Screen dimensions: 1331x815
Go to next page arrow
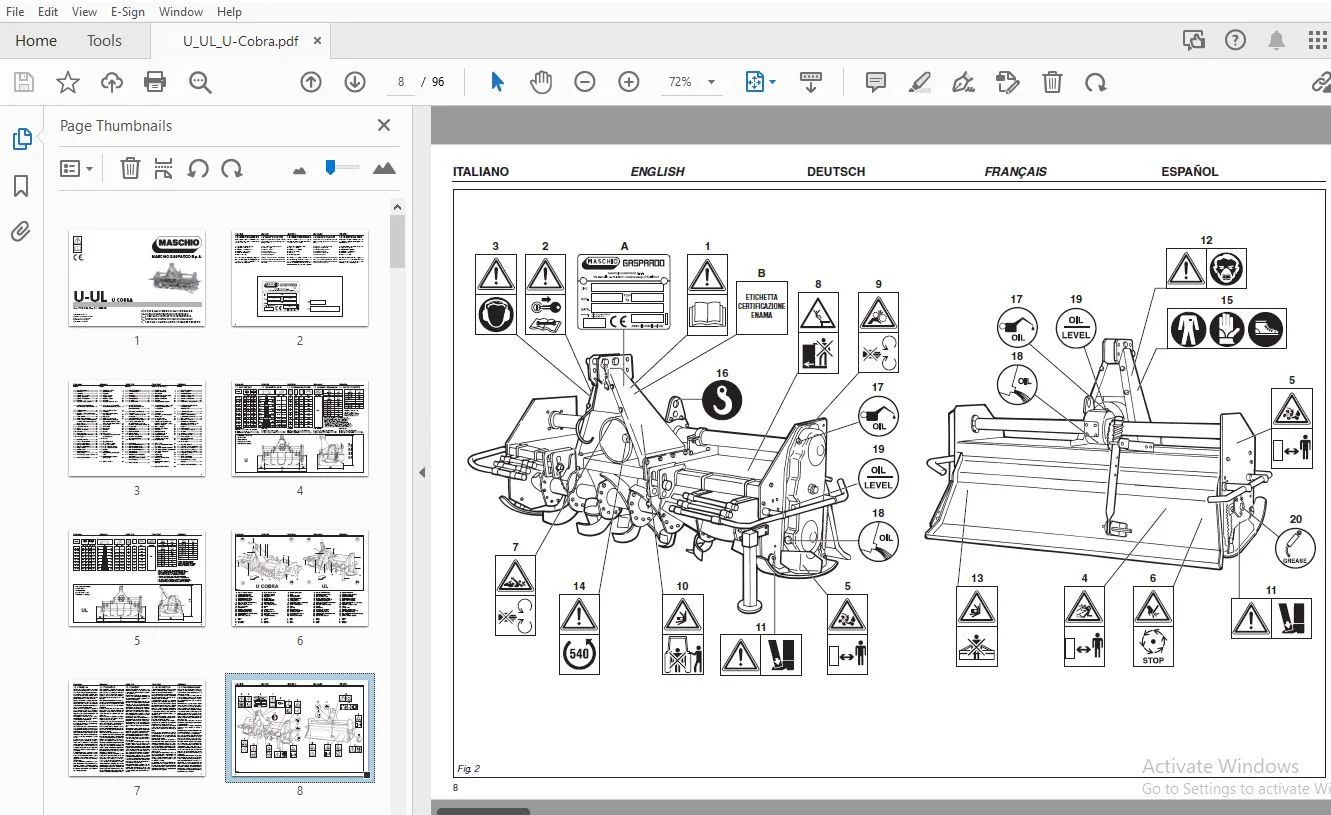[355, 82]
